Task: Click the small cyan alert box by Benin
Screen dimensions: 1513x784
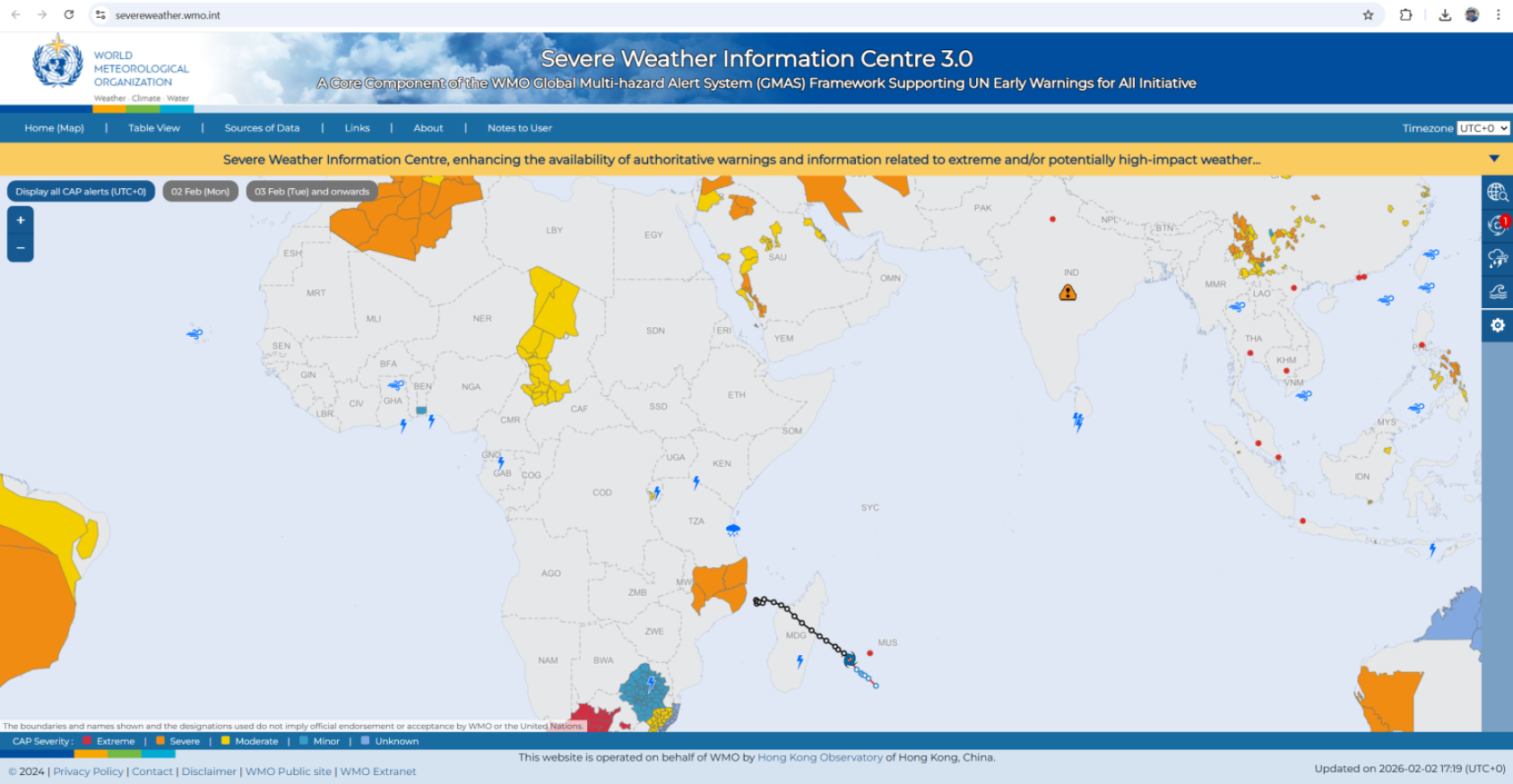Action: click(x=421, y=410)
